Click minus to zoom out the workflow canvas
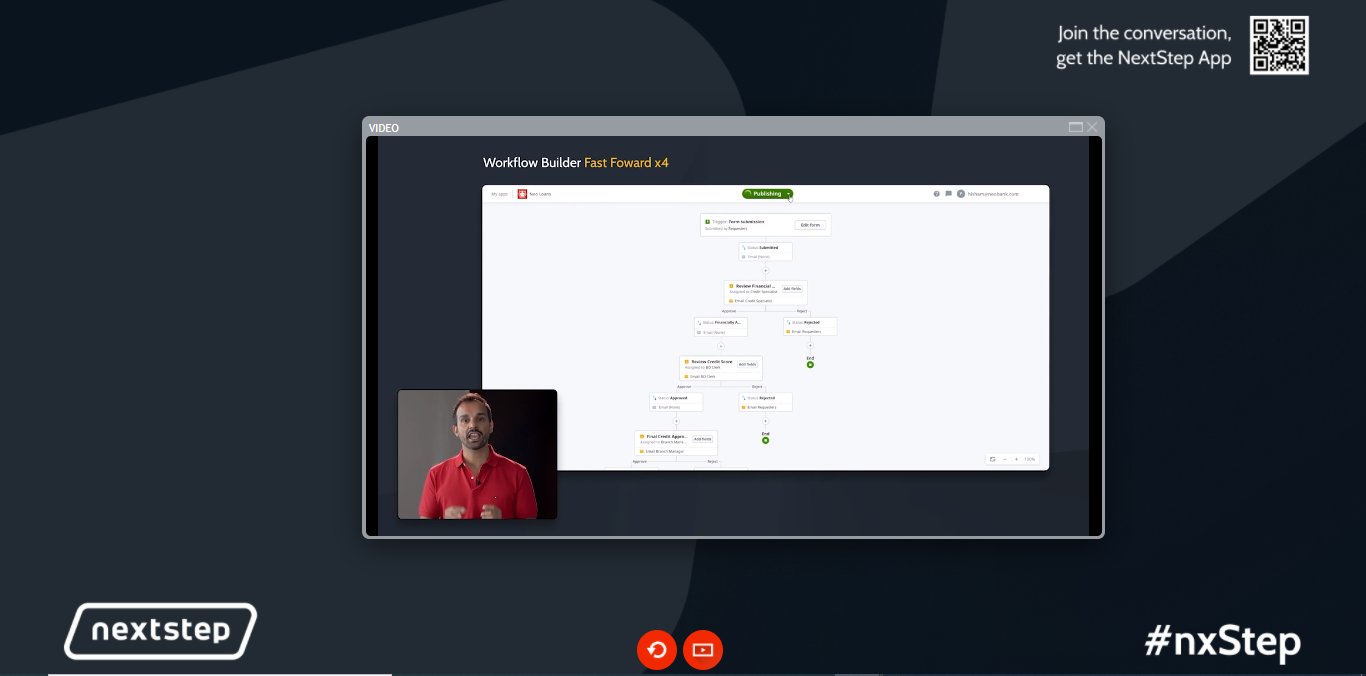 coord(1007,459)
